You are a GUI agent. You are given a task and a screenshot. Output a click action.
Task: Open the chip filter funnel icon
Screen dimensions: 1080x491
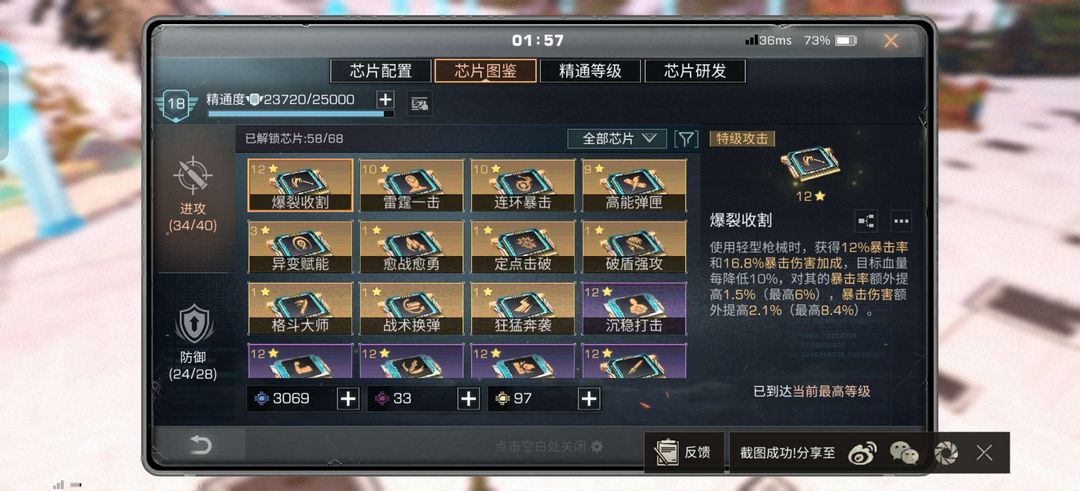click(685, 138)
